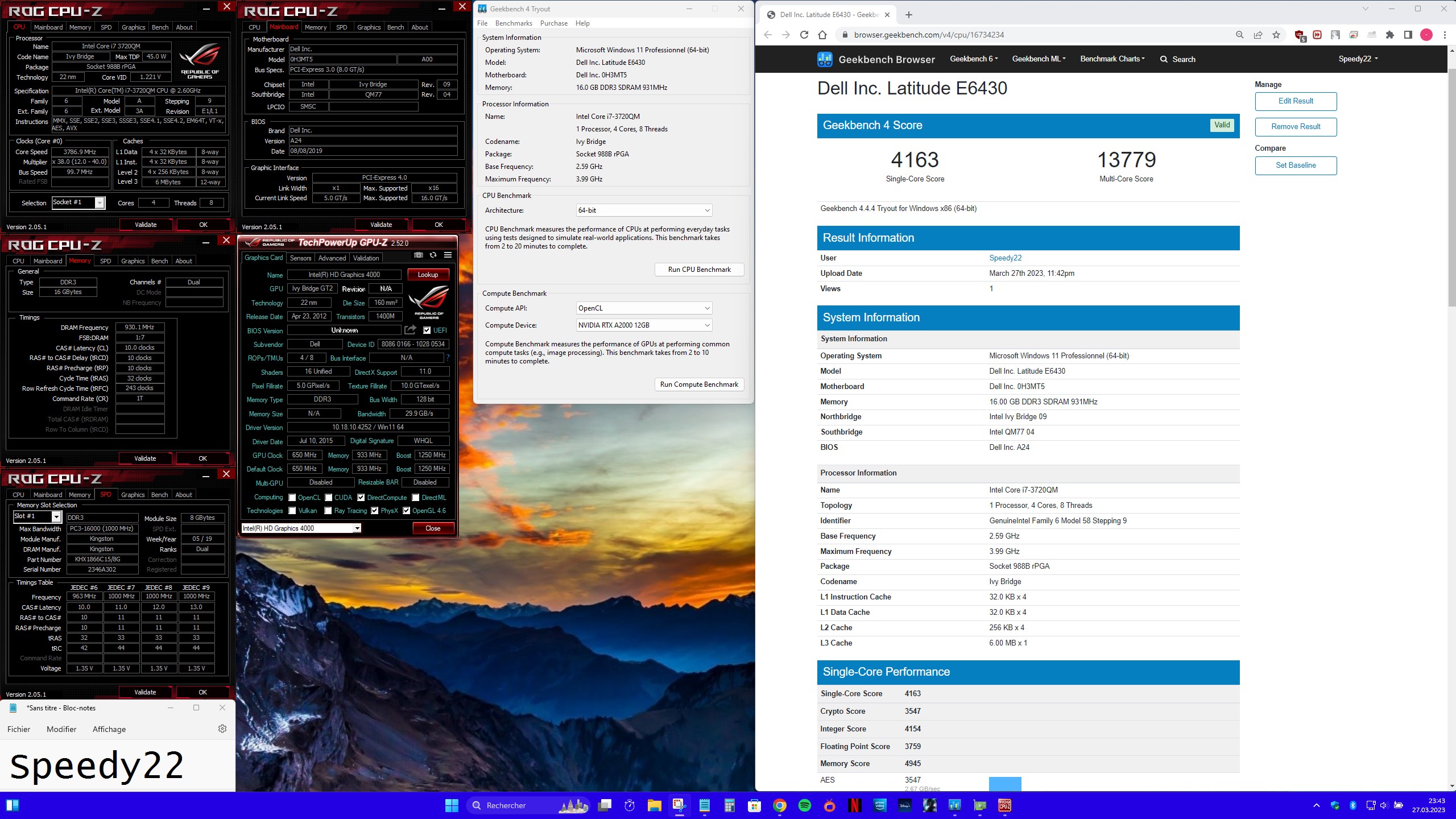1456x819 pixels.
Task: Toggle the CUDA checkbox in GPU-Z
Action: [x=328, y=498]
